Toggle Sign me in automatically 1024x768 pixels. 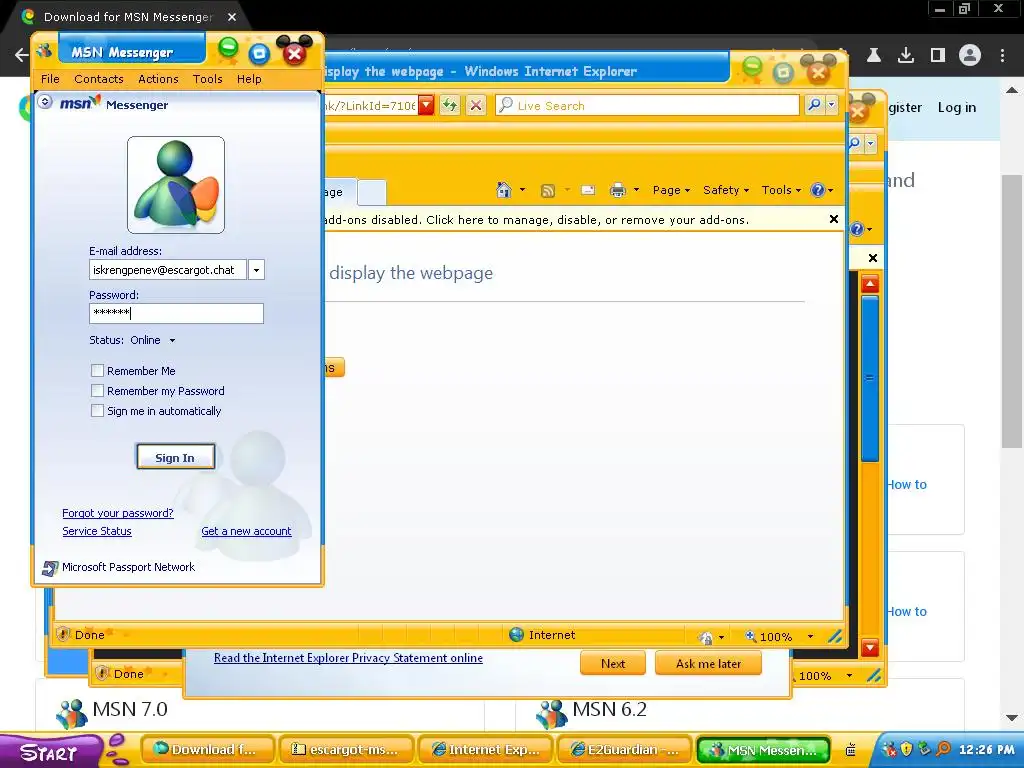point(97,411)
